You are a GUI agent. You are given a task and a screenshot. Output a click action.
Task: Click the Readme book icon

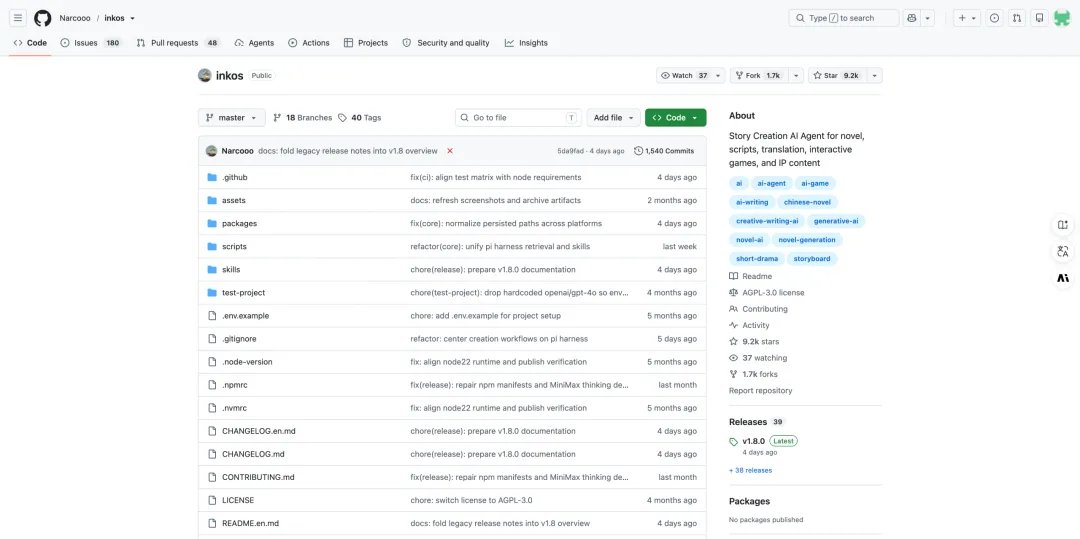pos(734,276)
